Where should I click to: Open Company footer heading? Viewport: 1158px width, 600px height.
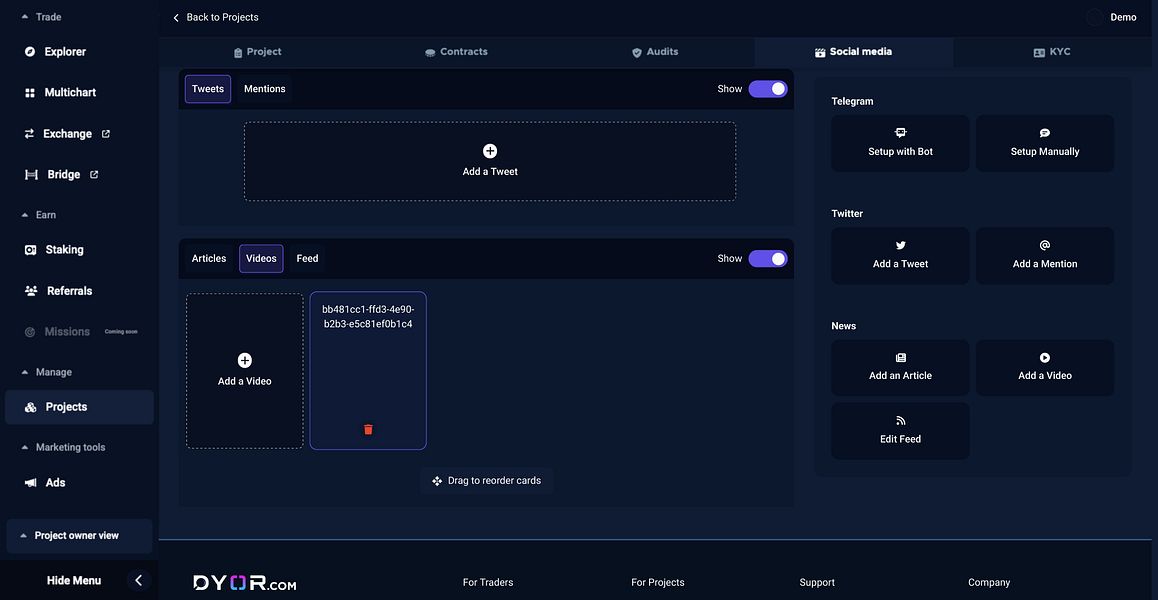(989, 582)
